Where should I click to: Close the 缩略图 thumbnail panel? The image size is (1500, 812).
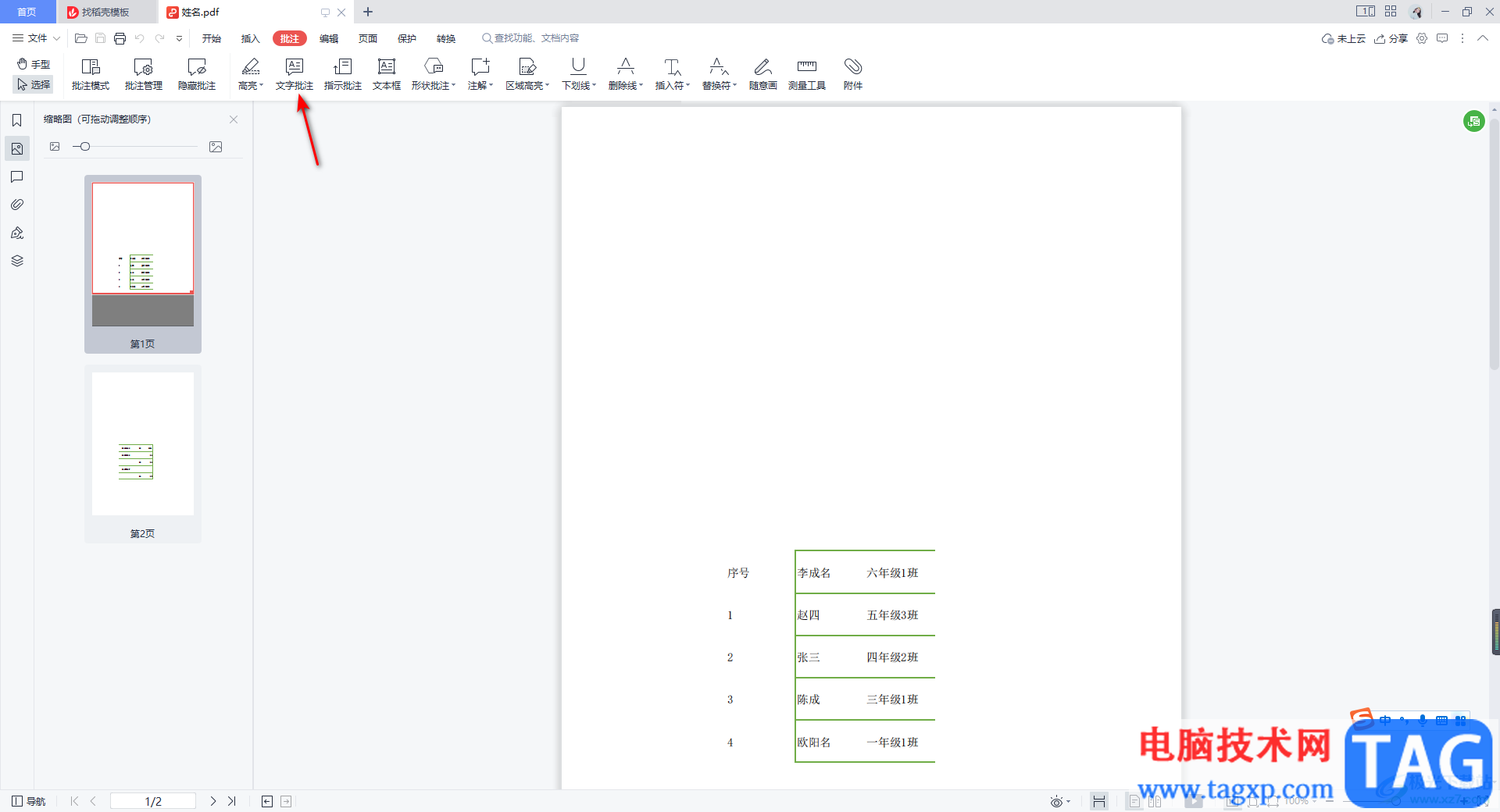click(234, 119)
